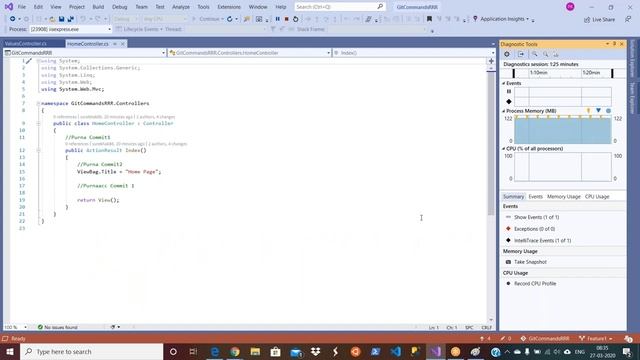Collapse the Process Memory graph section
This screenshot has height=360, width=640.
[x=504, y=111]
